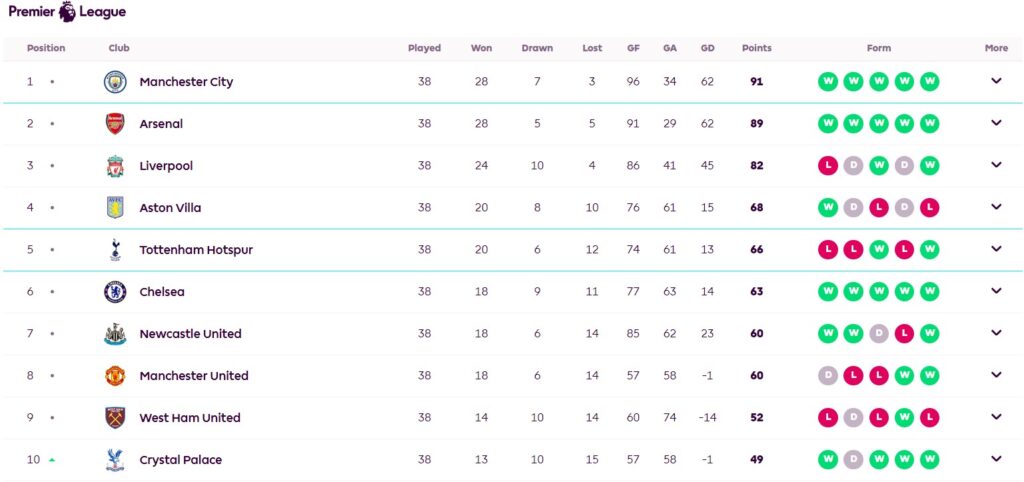Click the Manchester City club crest
Image resolution: width=1024 pixels, height=482 pixels.
tap(116, 82)
